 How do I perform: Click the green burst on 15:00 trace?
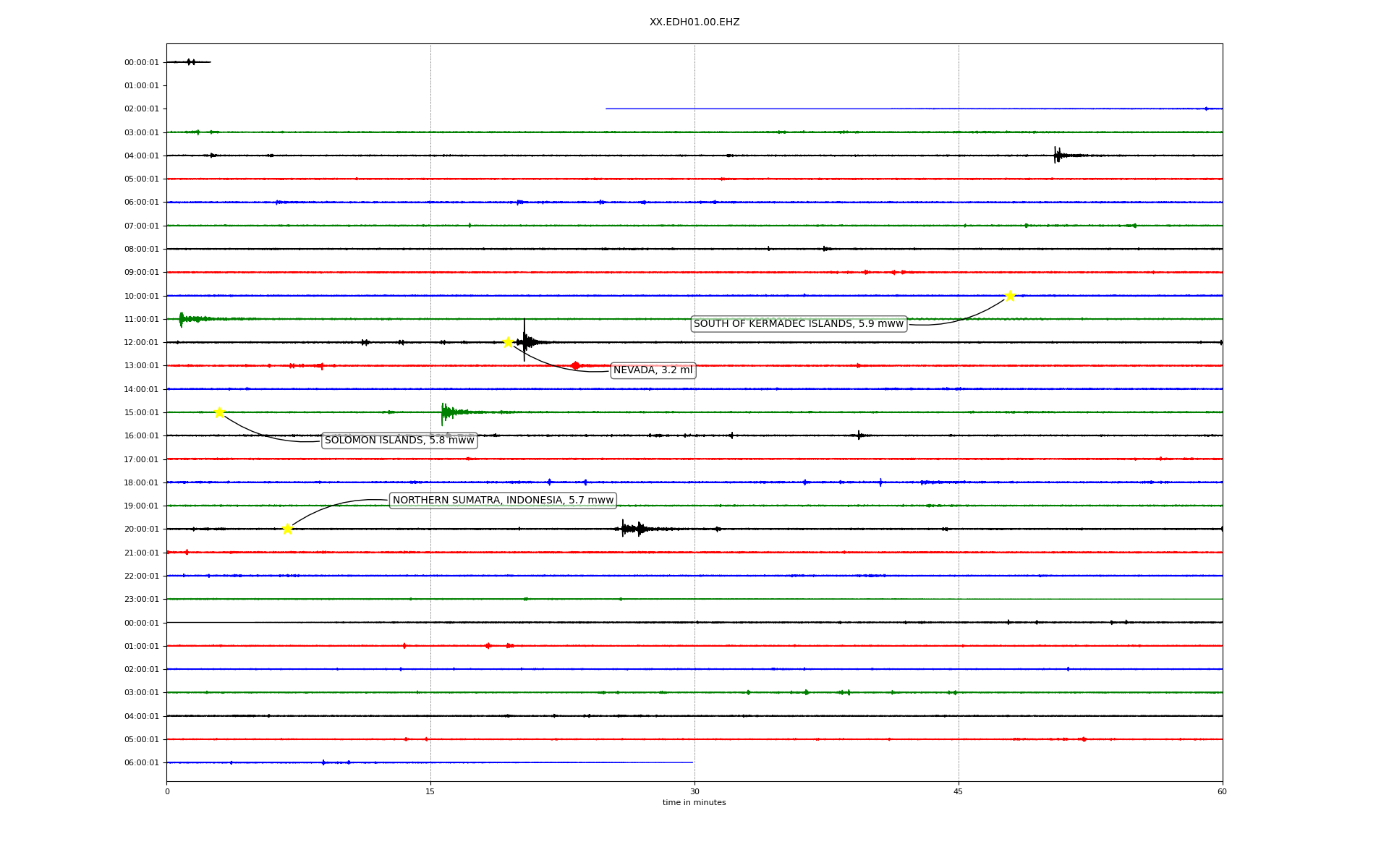point(446,412)
